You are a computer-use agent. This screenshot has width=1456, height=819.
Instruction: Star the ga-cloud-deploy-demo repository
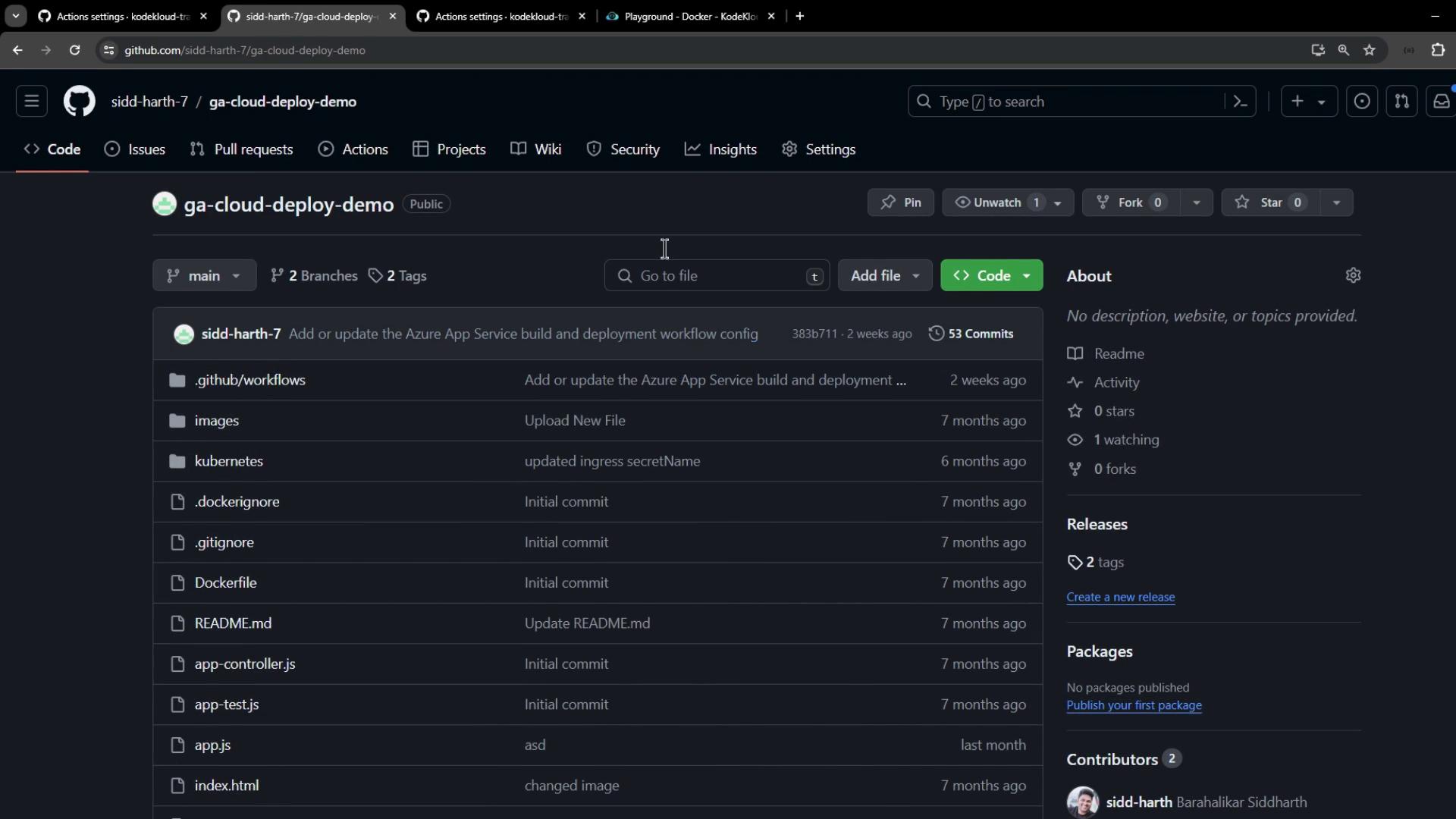click(x=1271, y=202)
